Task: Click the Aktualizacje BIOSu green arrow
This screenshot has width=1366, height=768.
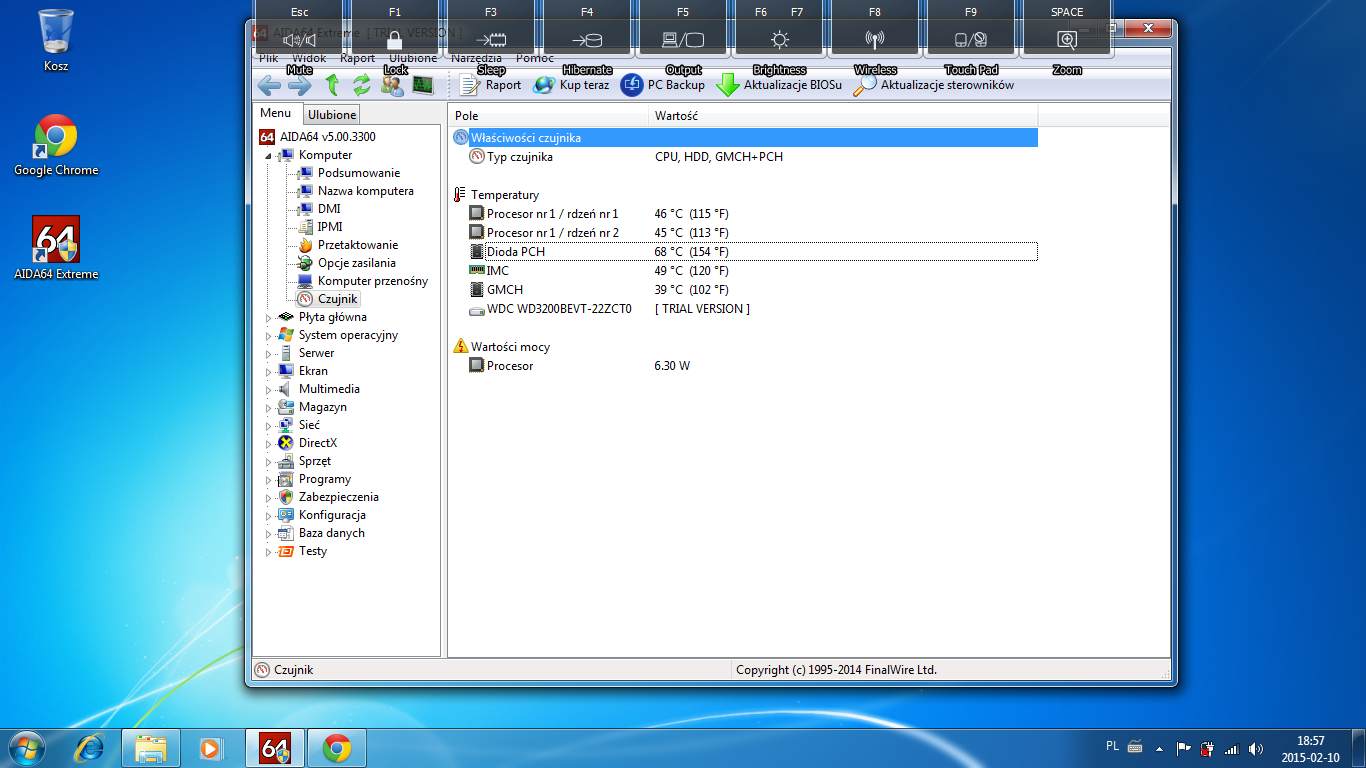Action: point(727,85)
